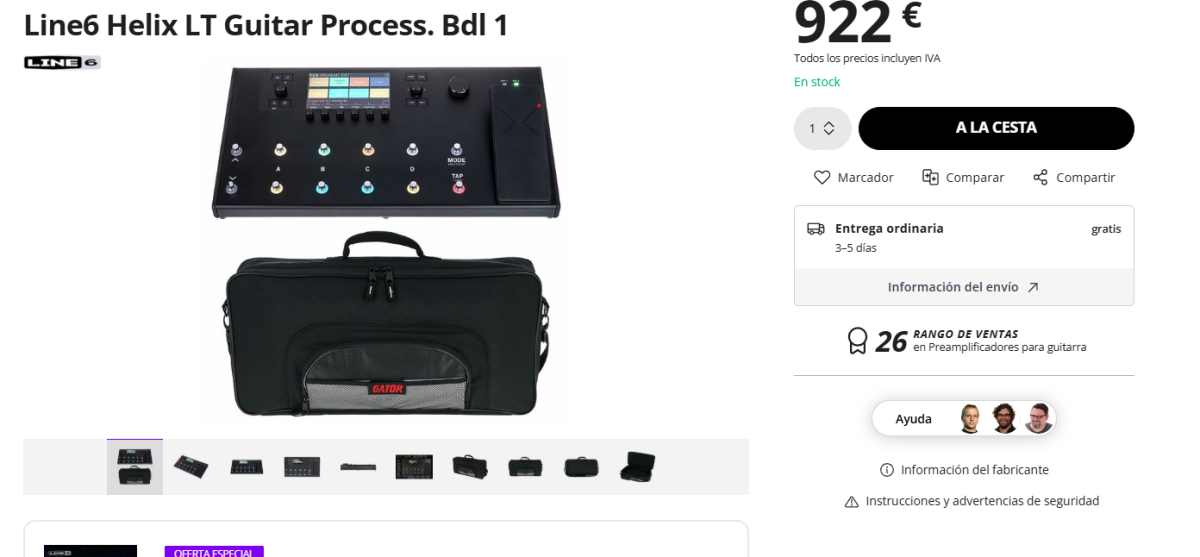
Task: Click the delivery truck icon
Action: pos(816,228)
